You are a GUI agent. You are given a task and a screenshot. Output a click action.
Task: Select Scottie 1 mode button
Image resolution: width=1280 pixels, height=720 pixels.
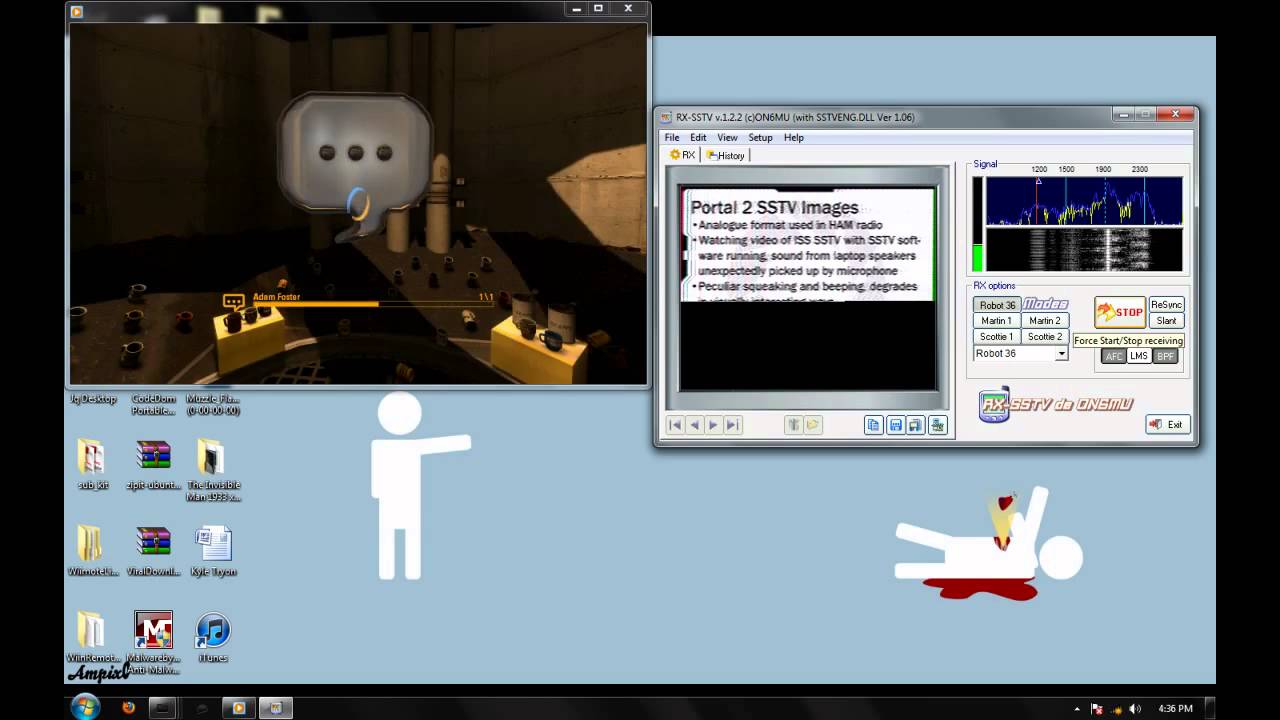[997, 337]
